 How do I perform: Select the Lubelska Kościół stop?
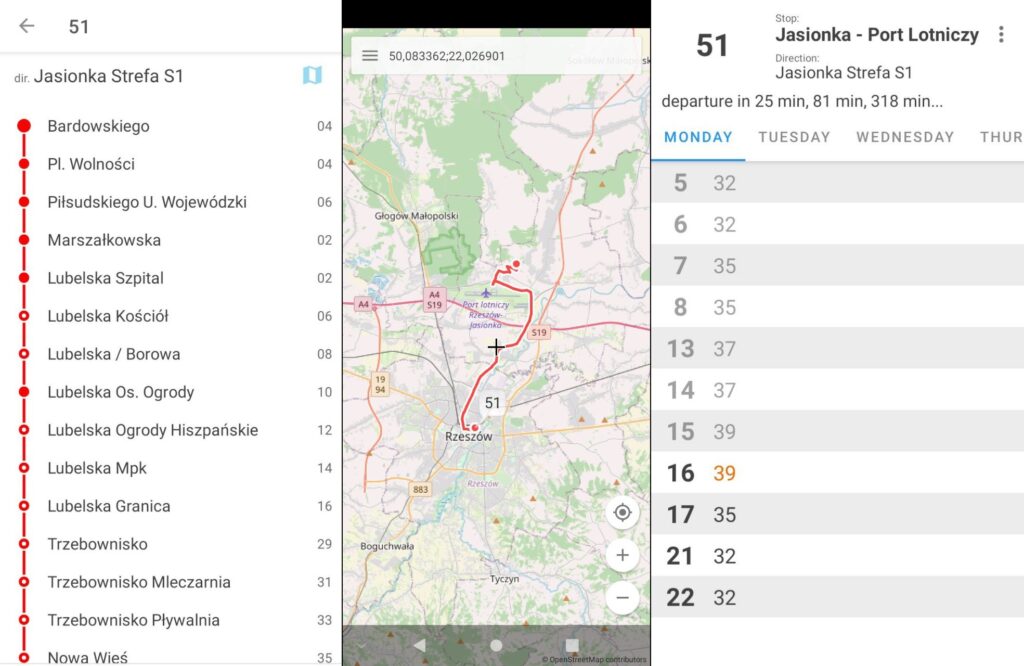(x=170, y=316)
